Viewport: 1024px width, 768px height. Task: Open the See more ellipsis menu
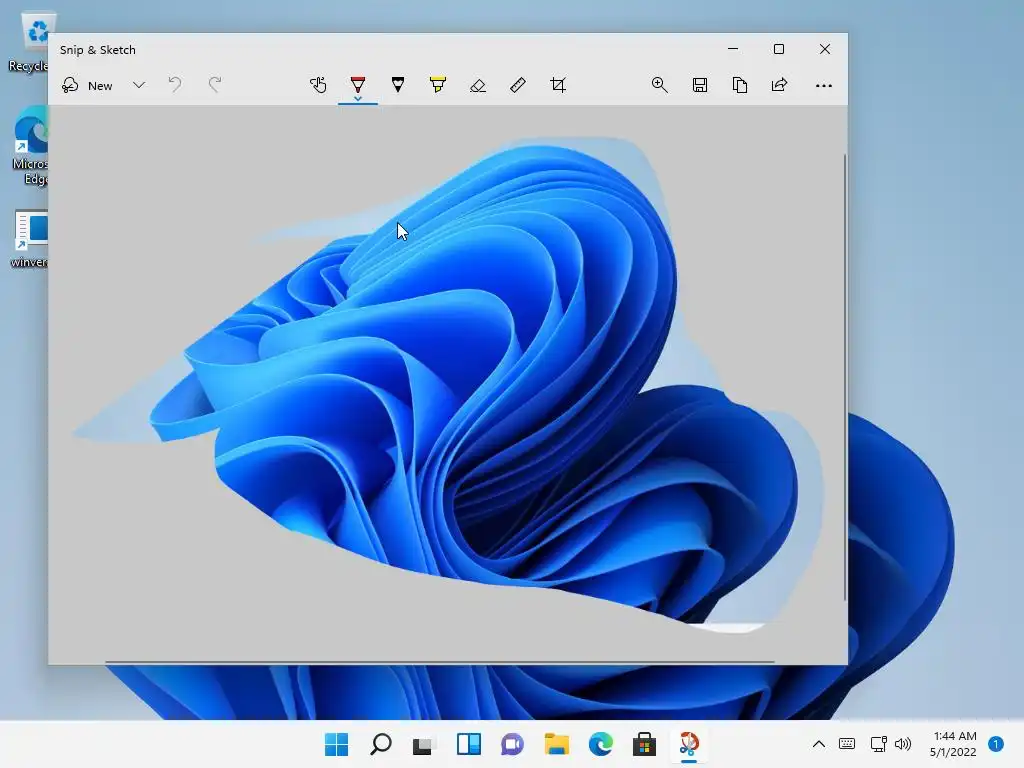pos(824,86)
